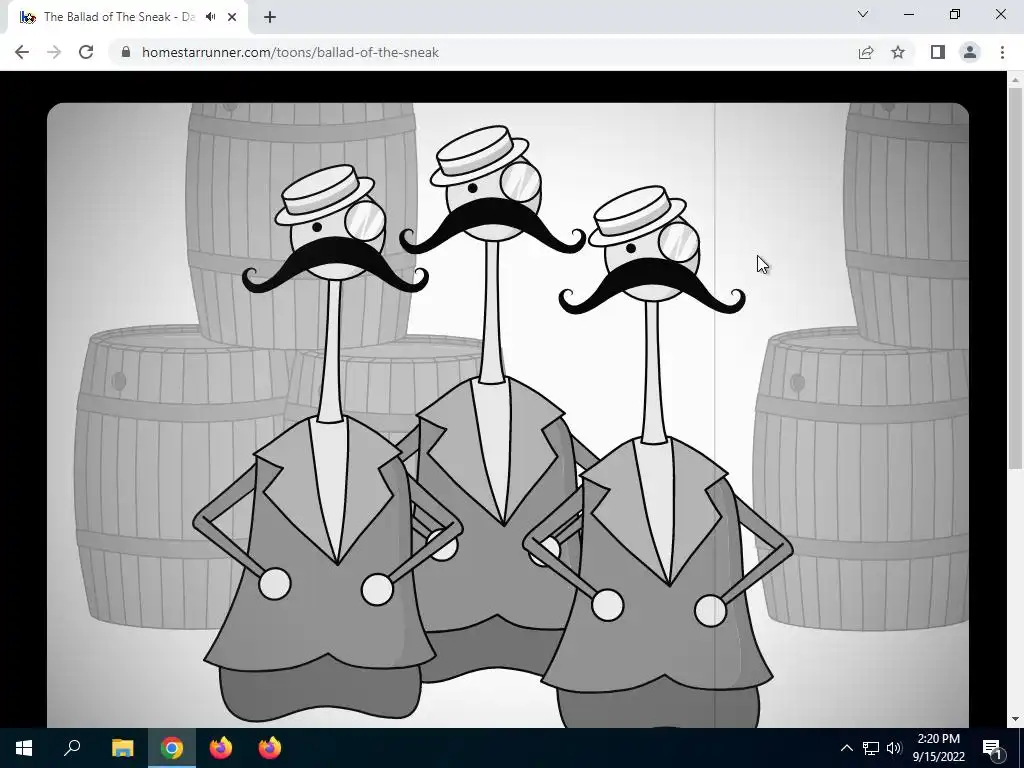Show hidden system tray icons
The image size is (1024, 768).
(846, 748)
